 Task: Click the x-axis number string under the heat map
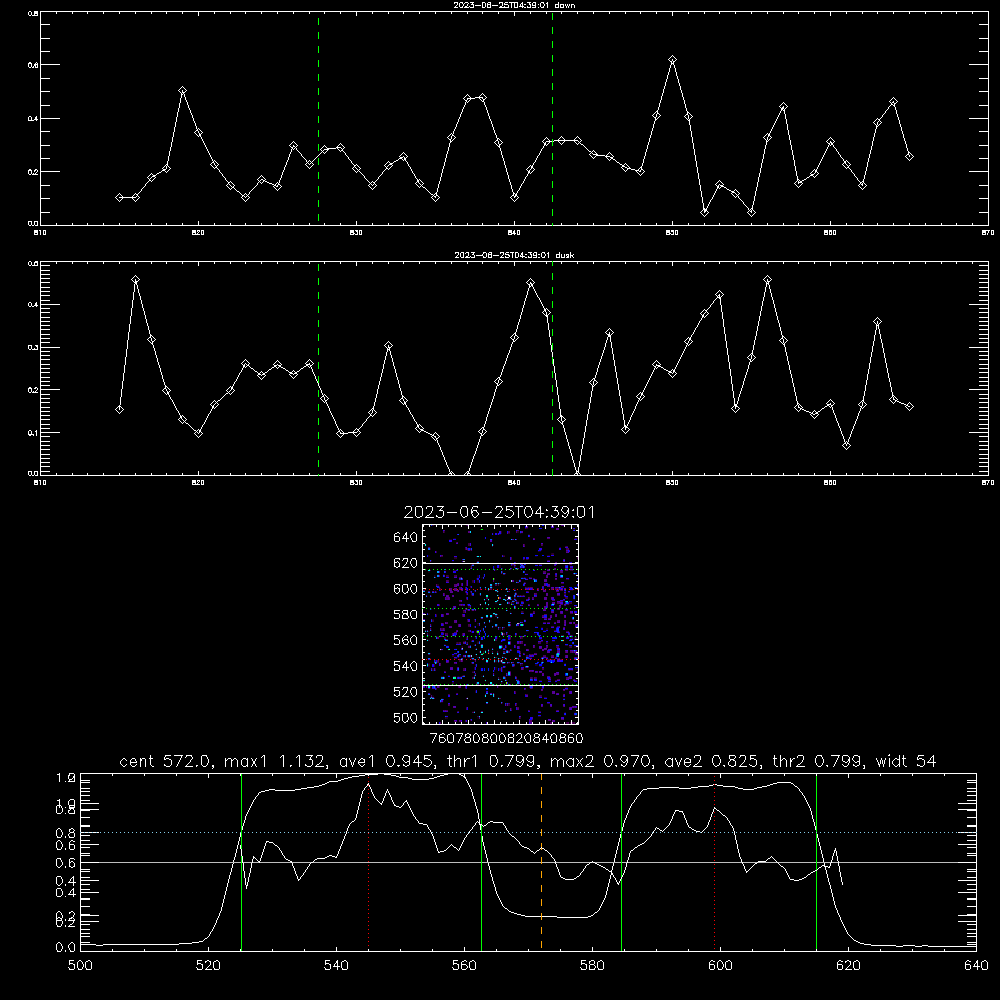(506, 738)
